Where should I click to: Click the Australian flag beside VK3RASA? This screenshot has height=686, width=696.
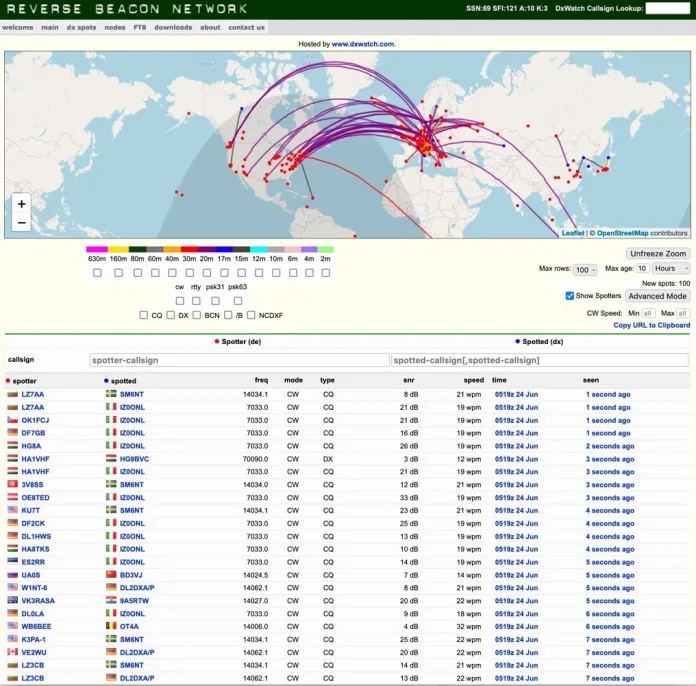tap(11, 601)
